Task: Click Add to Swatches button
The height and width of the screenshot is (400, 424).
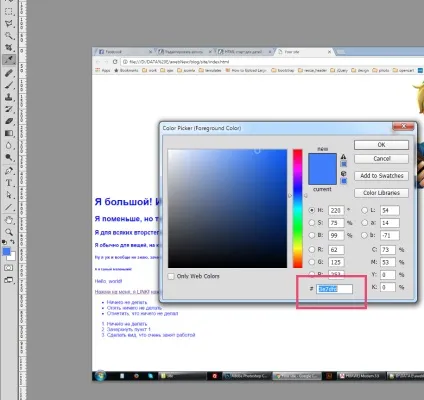Action: 381,176
